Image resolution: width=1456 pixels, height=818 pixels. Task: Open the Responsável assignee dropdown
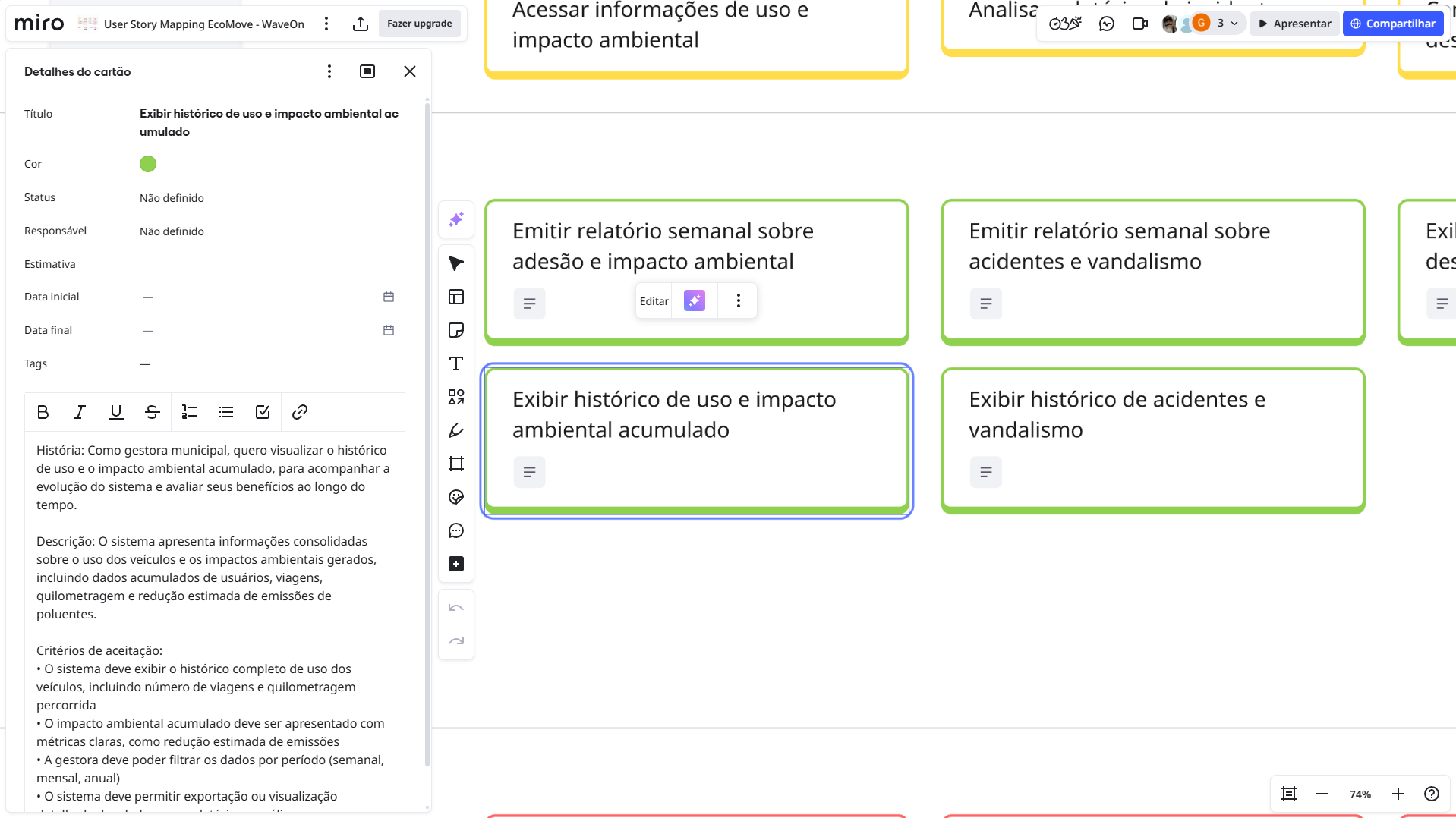pos(172,231)
